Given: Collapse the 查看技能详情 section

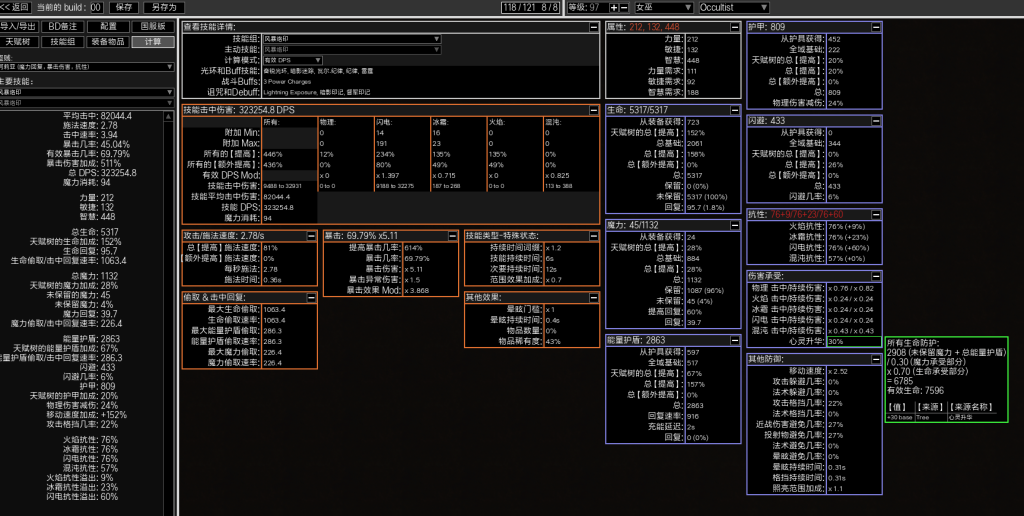Looking at the screenshot, I should coord(593,27).
